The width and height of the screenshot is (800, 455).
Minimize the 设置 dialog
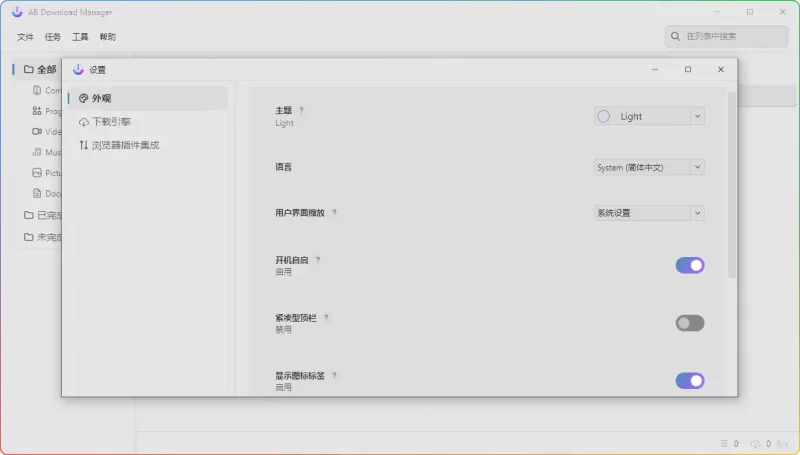pyautogui.click(x=655, y=69)
